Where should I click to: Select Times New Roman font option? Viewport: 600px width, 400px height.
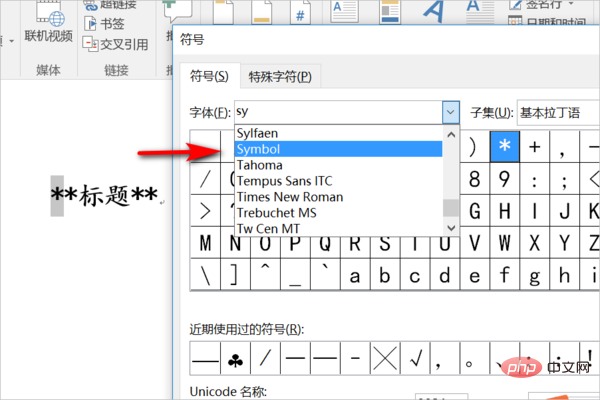coord(290,197)
